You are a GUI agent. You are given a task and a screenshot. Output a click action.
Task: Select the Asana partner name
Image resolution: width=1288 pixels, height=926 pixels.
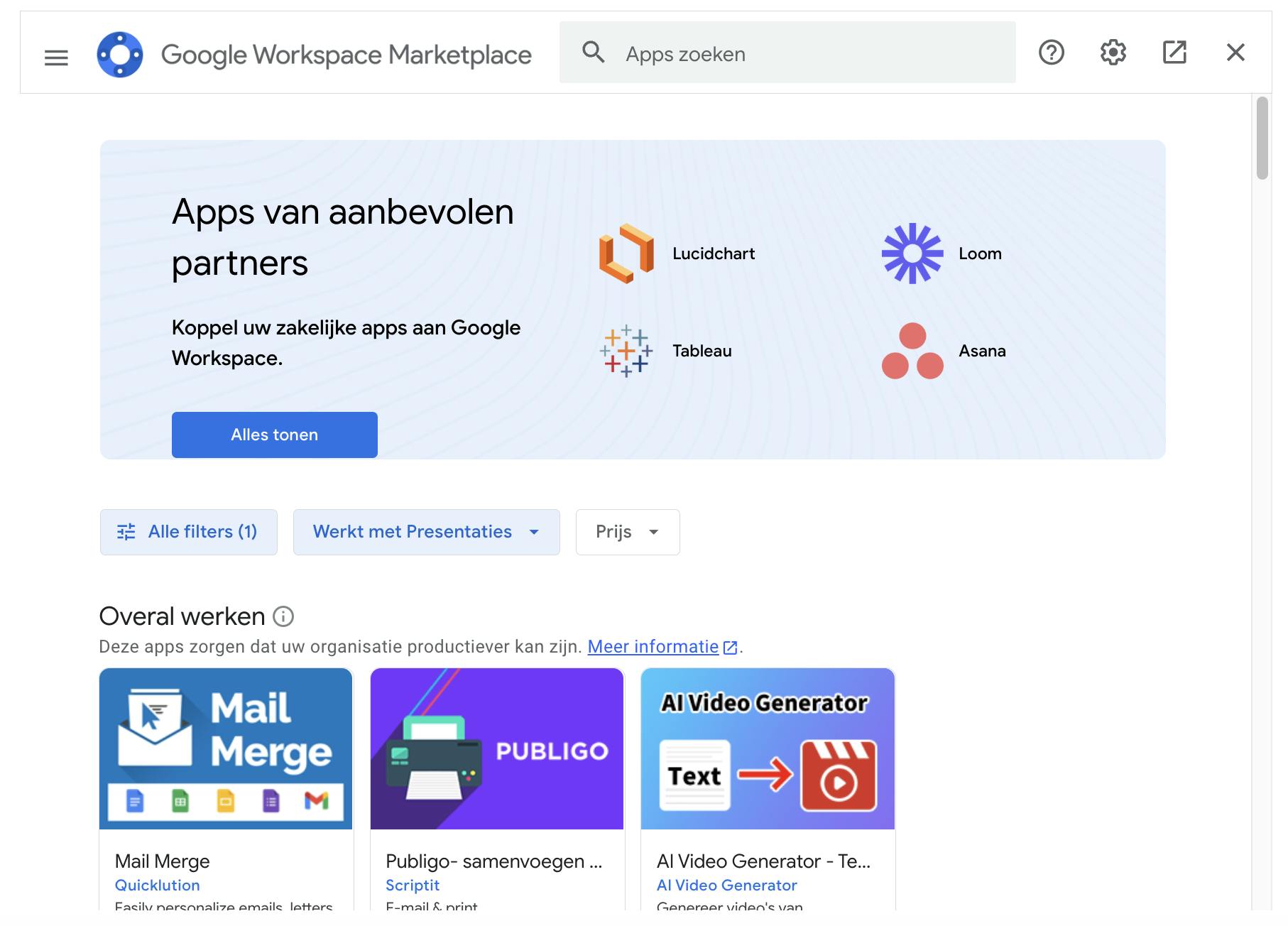tap(982, 351)
